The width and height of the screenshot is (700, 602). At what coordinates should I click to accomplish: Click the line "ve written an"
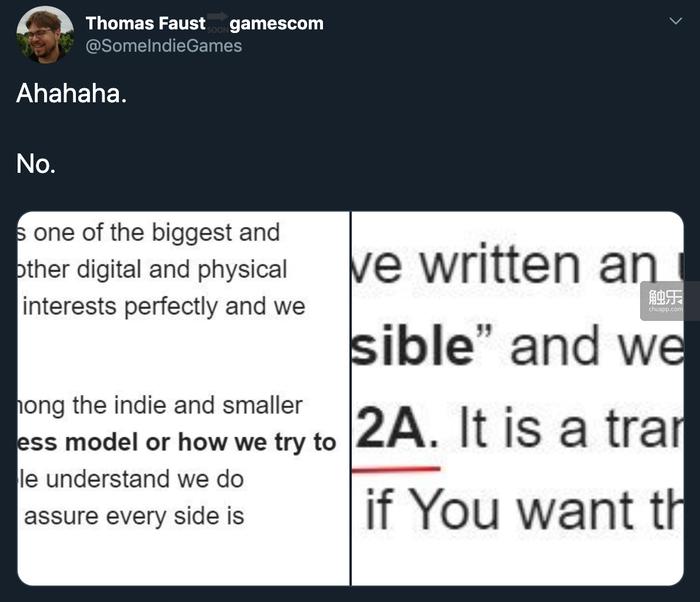[500, 265]
